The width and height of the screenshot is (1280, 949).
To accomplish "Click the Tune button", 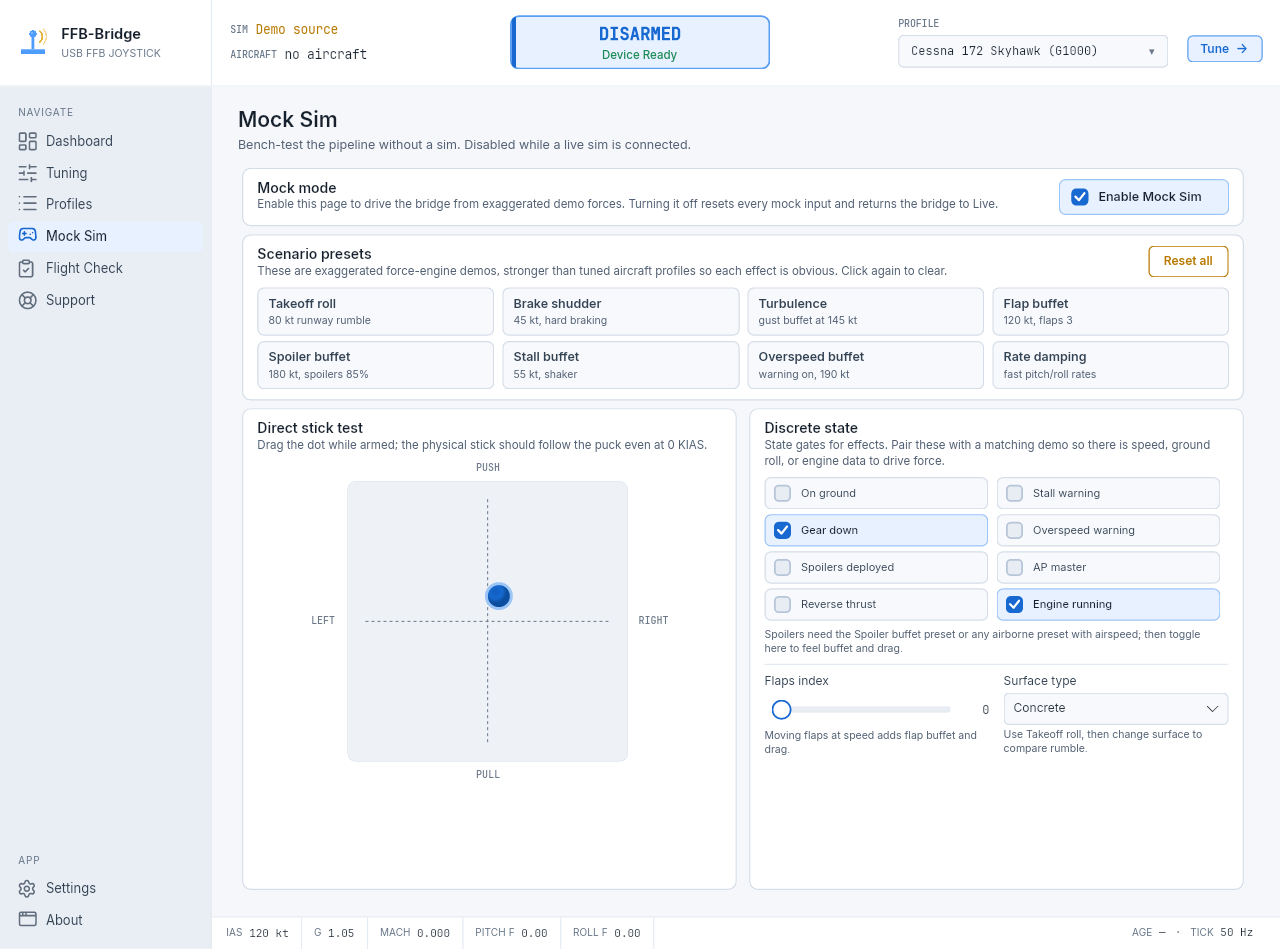I will [x=1225, y=48].
